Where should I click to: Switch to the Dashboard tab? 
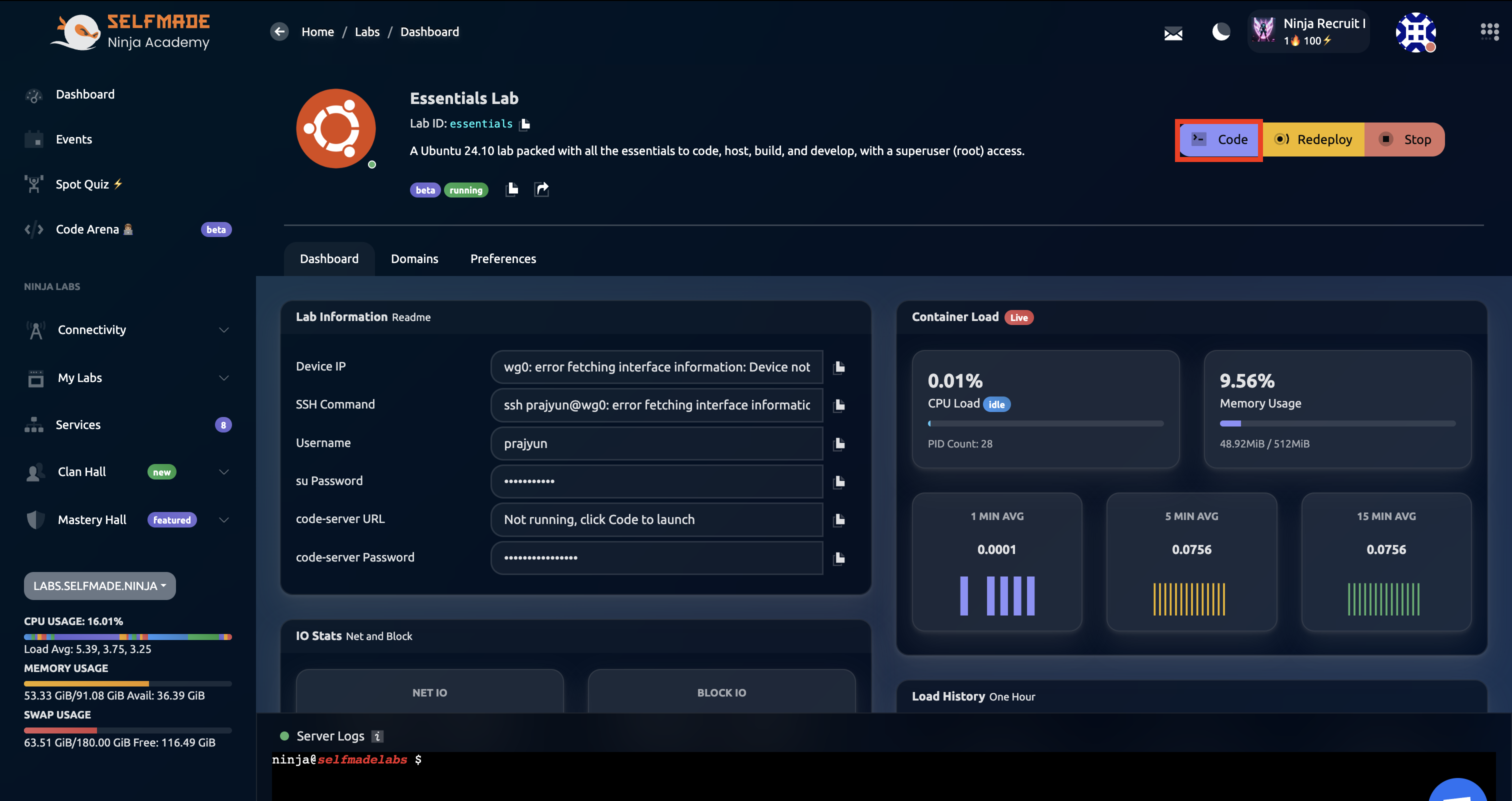pos(329,259)
